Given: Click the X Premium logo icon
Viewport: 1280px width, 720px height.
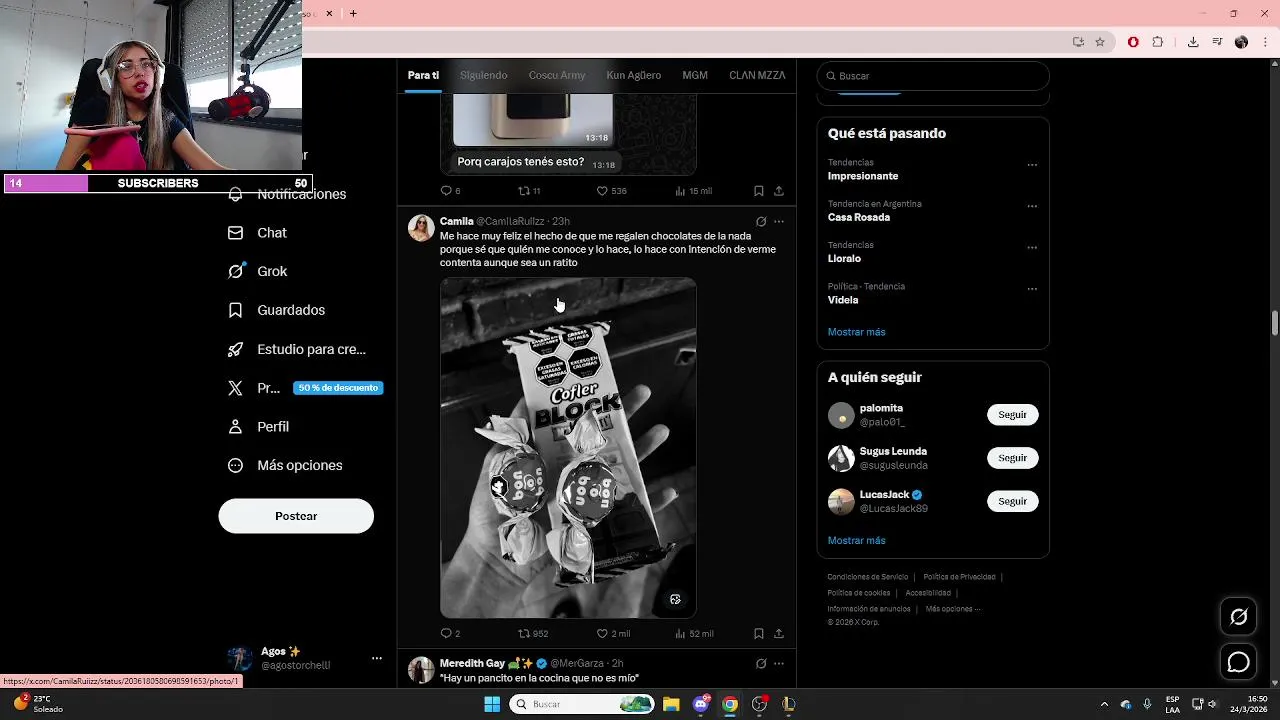Looking at the screenshot, I should [235, 388].
